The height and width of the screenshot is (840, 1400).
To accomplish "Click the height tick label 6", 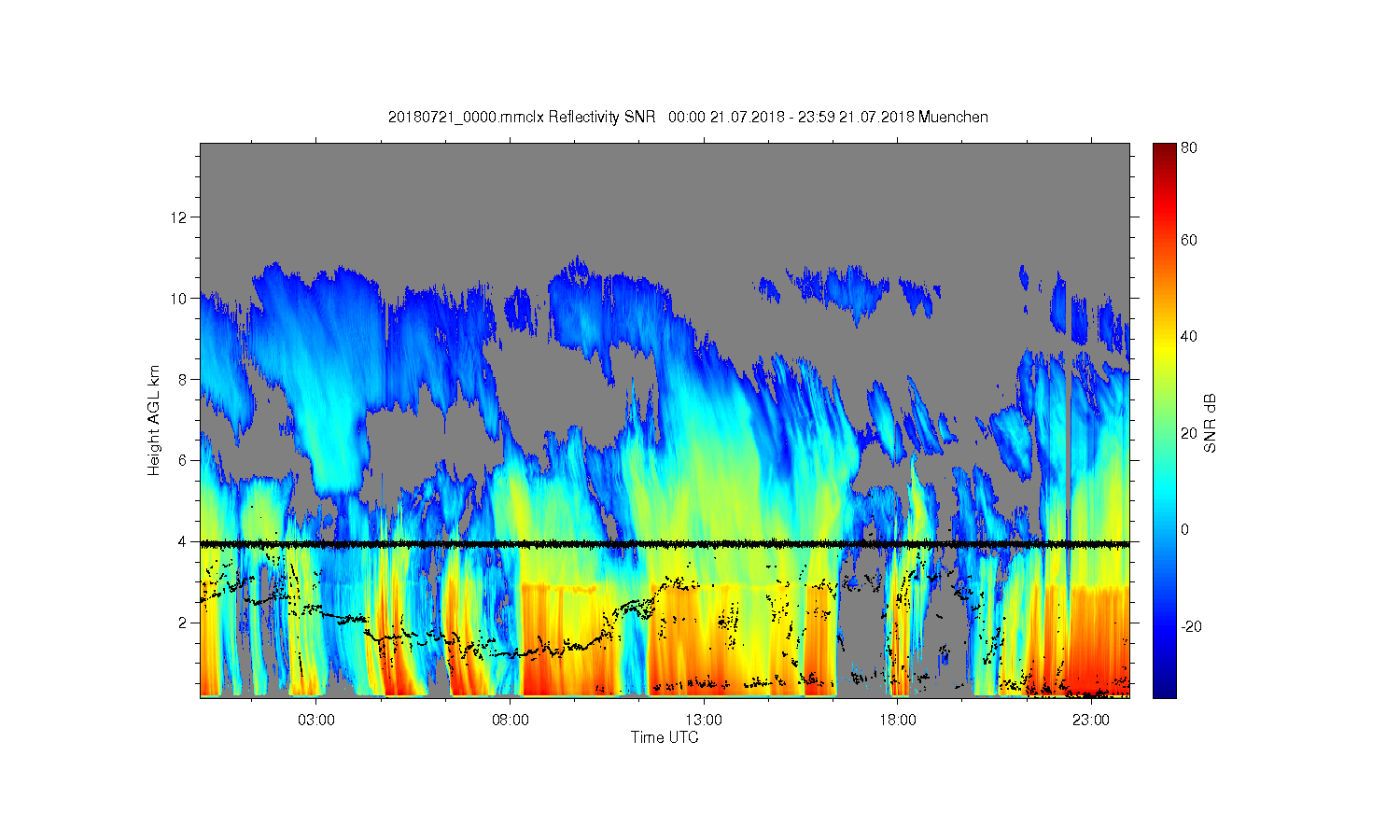I will (x=183, y=460).
